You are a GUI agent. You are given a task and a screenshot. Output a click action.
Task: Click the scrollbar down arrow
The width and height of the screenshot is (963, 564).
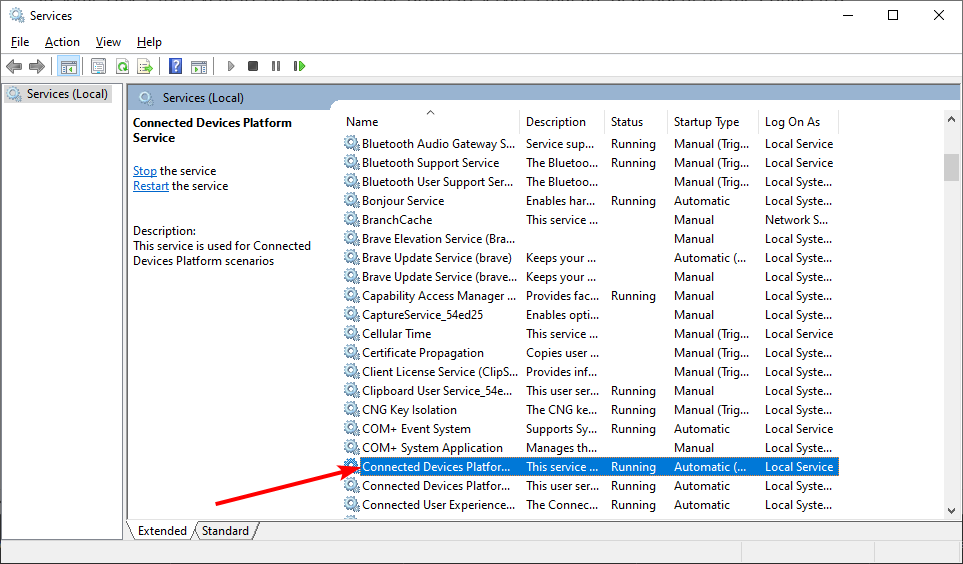click(x=951, y=511)
